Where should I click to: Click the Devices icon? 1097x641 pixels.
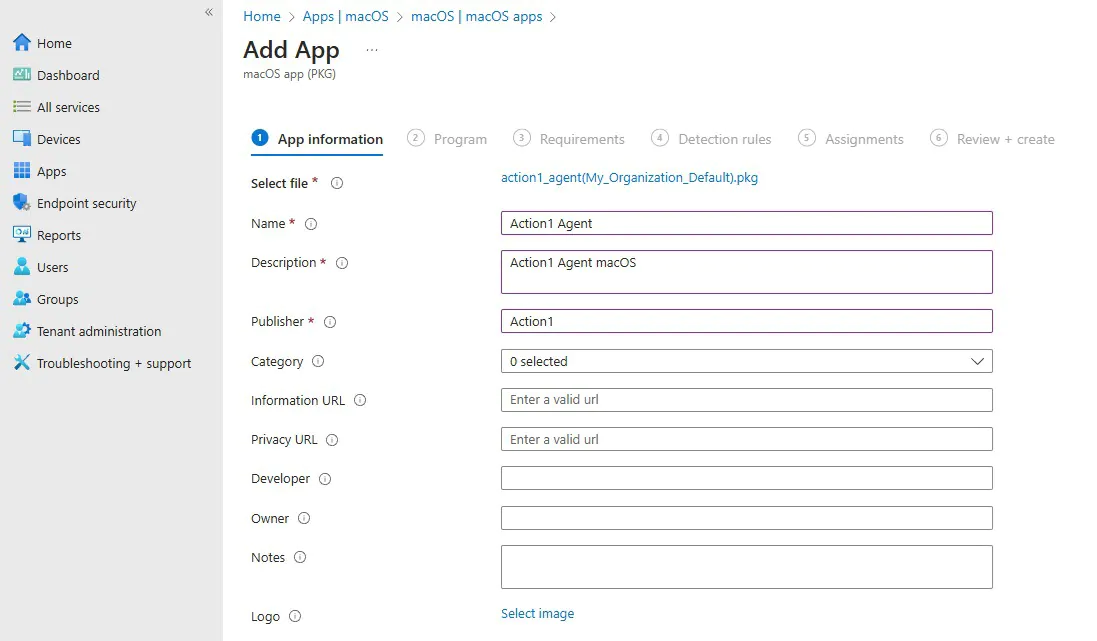click(x=21, y=139)
